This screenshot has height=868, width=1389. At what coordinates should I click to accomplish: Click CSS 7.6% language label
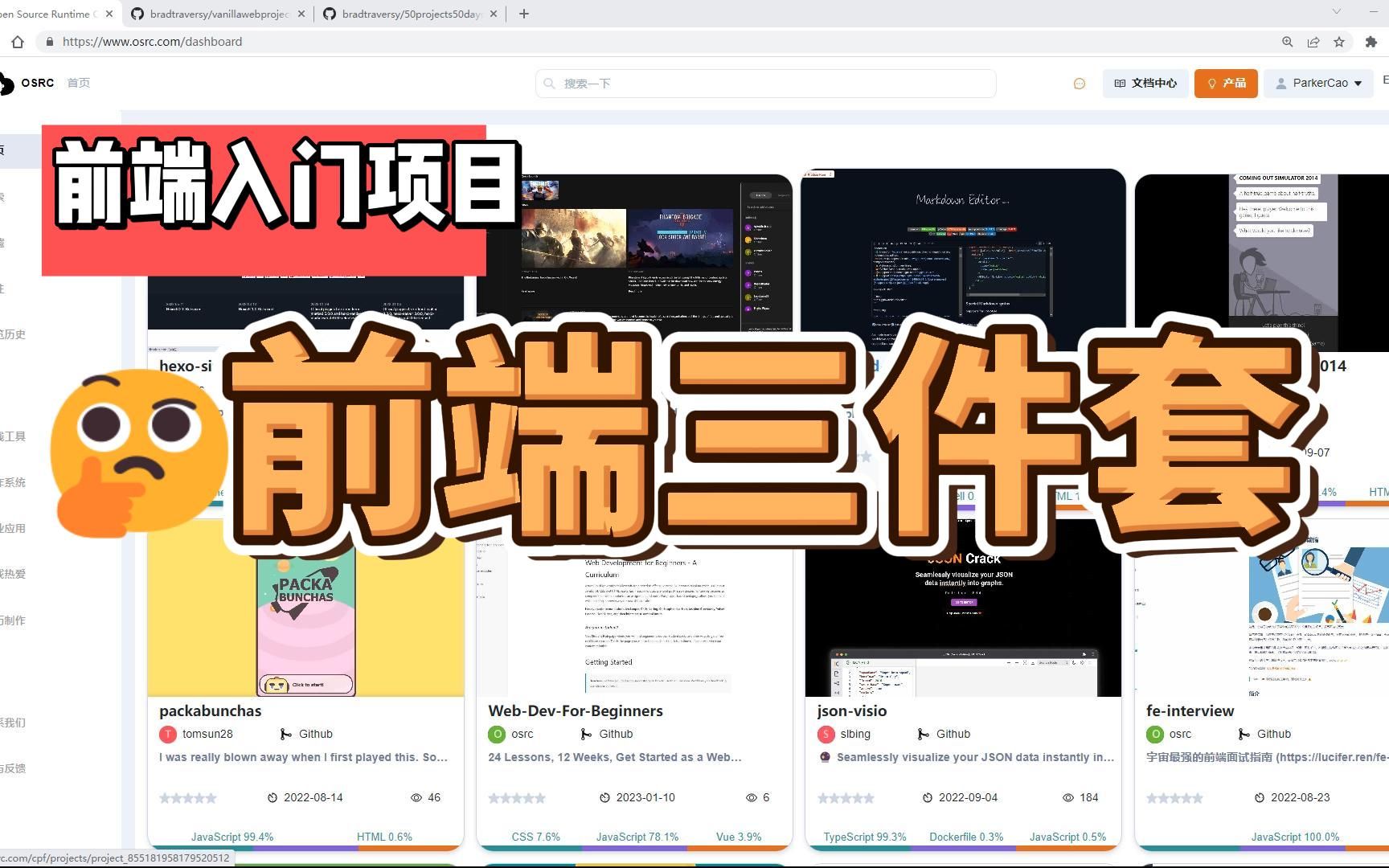pyautogui.click(x=536, y=837)
